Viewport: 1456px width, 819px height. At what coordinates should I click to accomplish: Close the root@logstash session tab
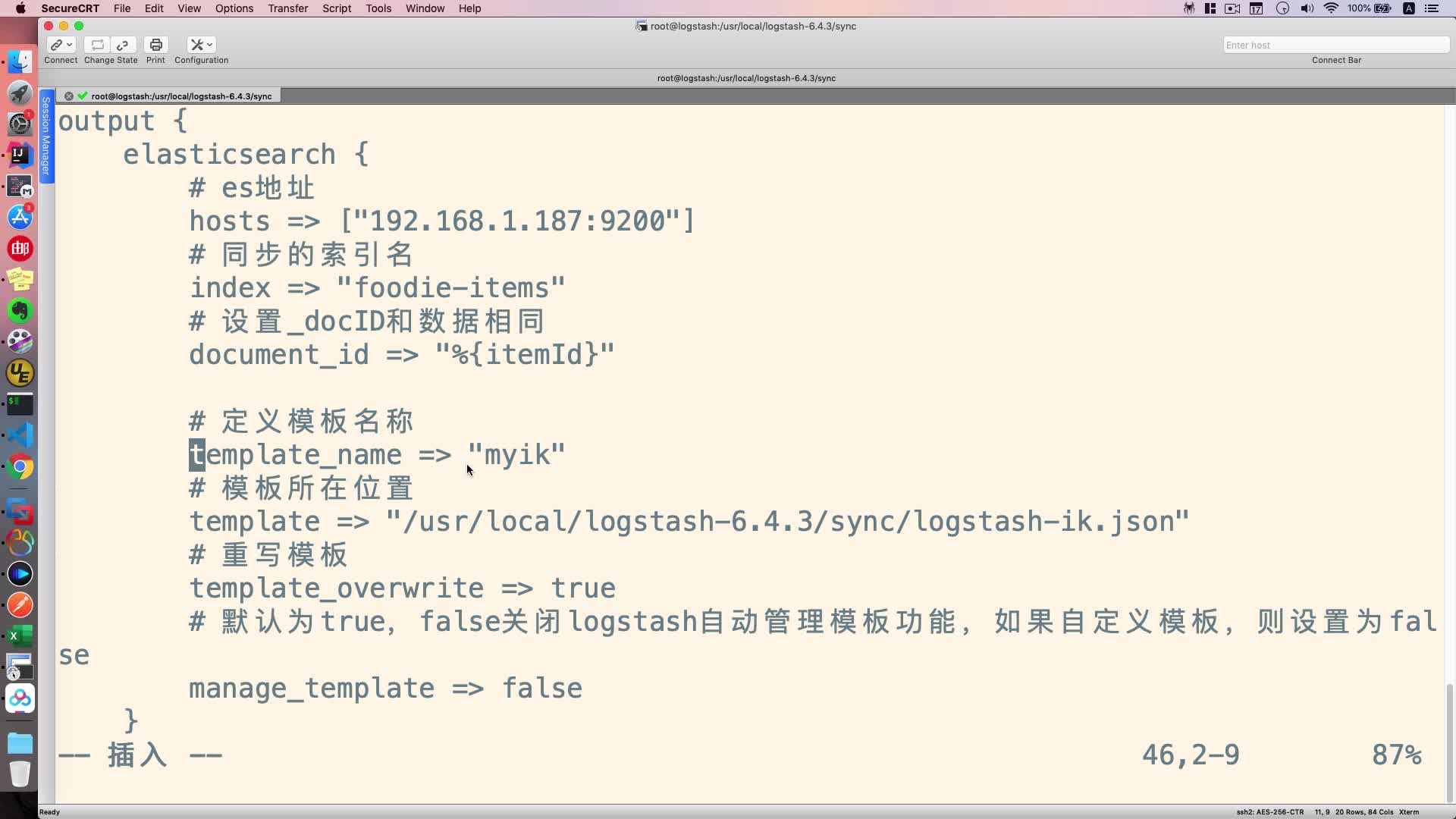pos(69,96)
